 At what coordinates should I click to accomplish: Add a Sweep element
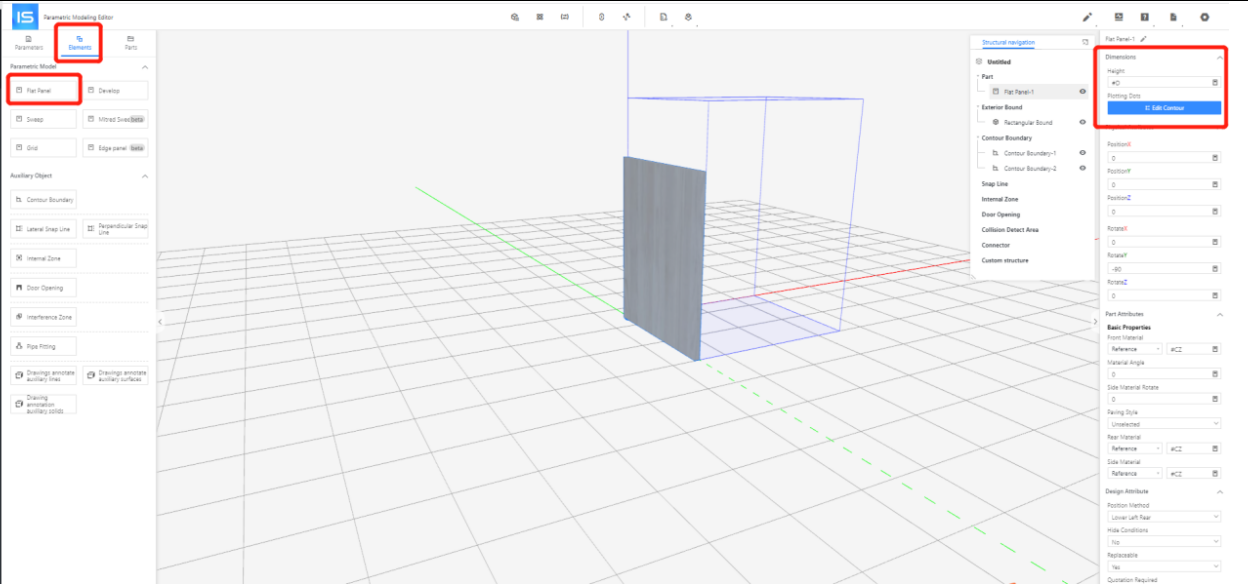[x=44, y=119]
